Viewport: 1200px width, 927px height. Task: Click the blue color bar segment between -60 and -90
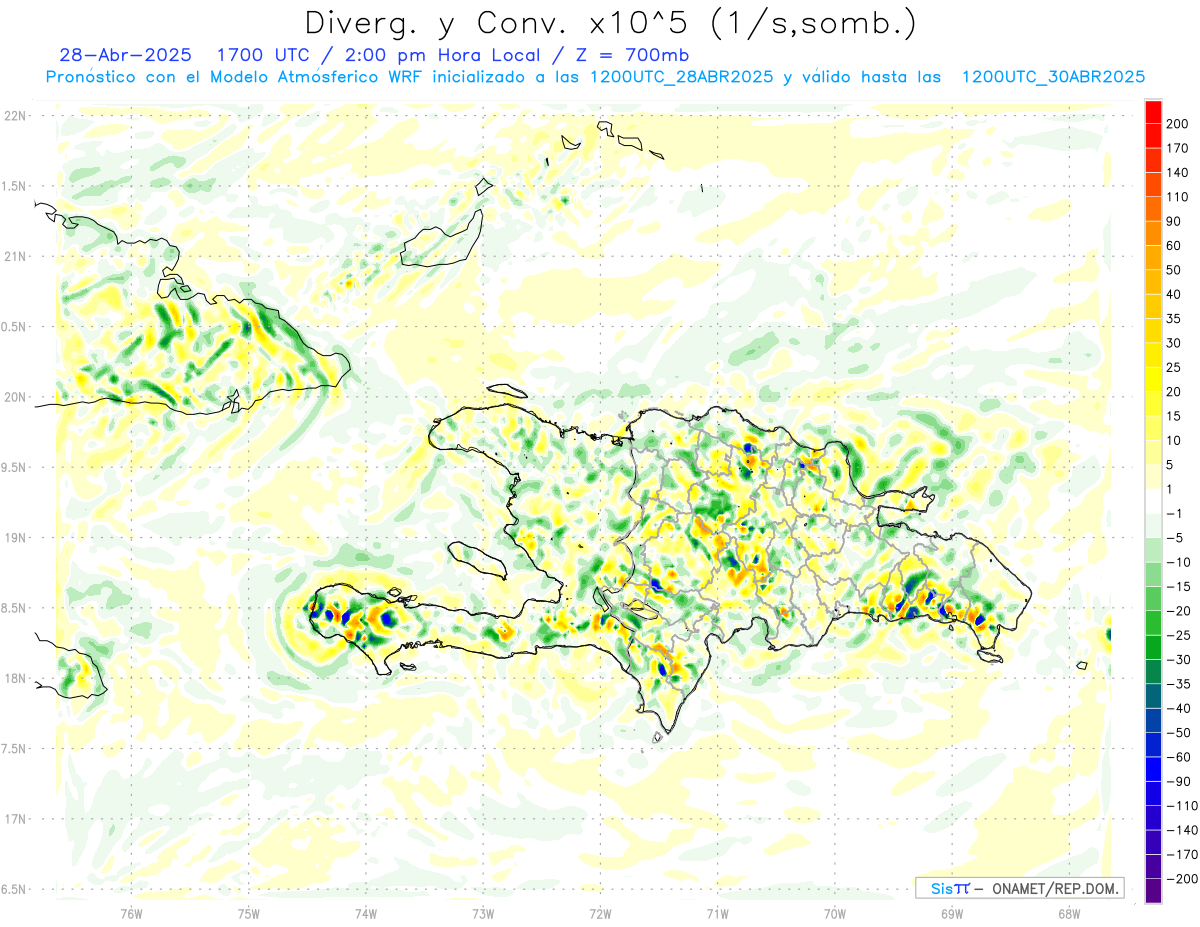click(1153, 769)
